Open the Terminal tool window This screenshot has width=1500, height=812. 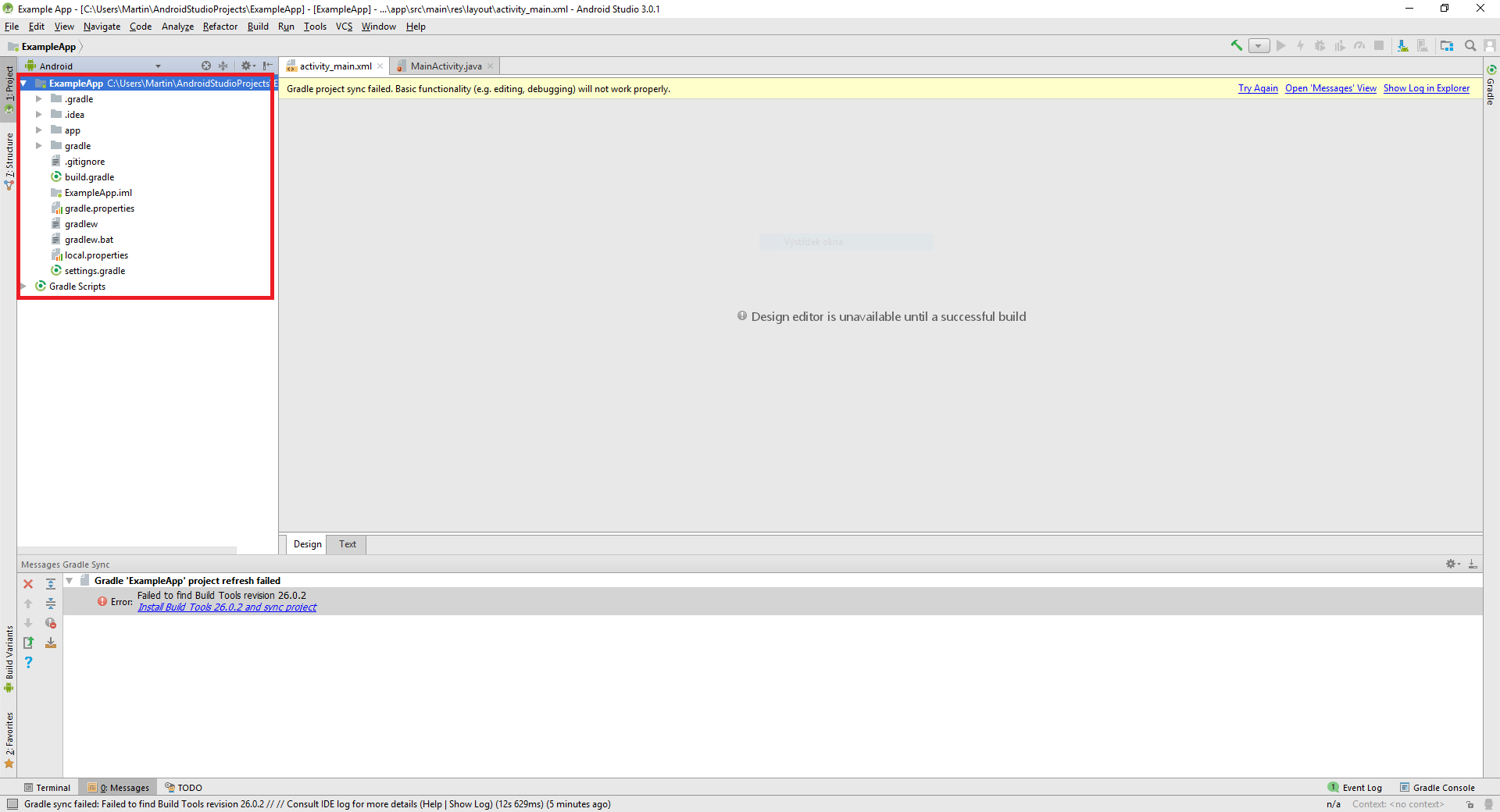[47, 788]
